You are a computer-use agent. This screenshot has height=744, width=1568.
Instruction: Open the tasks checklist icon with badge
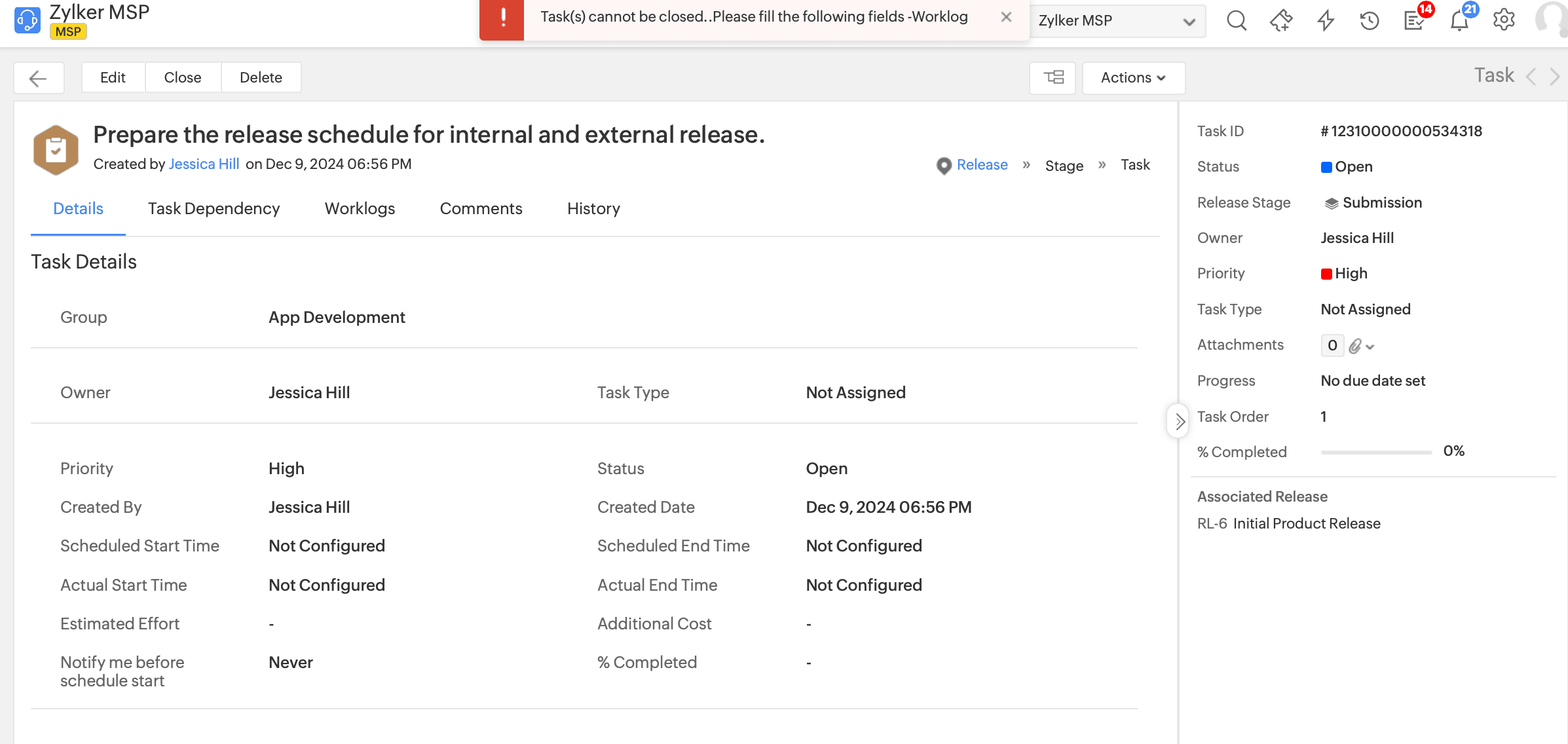(x=1415, y=20)
